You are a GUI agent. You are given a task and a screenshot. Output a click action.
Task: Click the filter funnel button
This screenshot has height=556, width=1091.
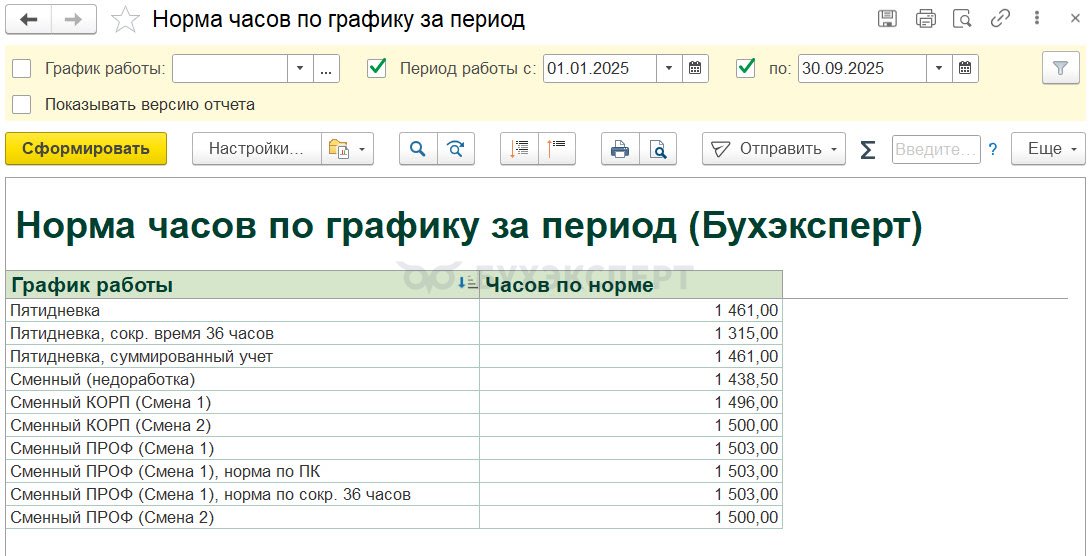tap(1060, 68)
